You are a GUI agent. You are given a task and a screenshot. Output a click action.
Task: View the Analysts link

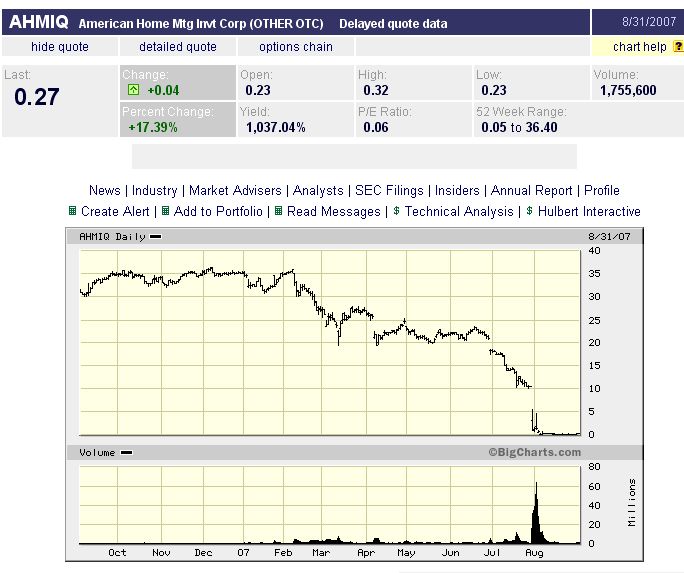pos(319,190)
